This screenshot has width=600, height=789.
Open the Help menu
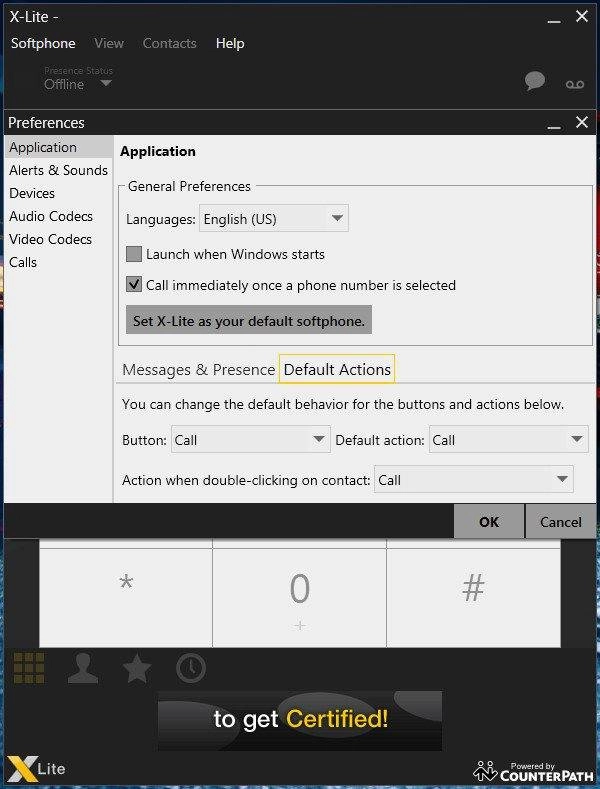tap(230, 43)
